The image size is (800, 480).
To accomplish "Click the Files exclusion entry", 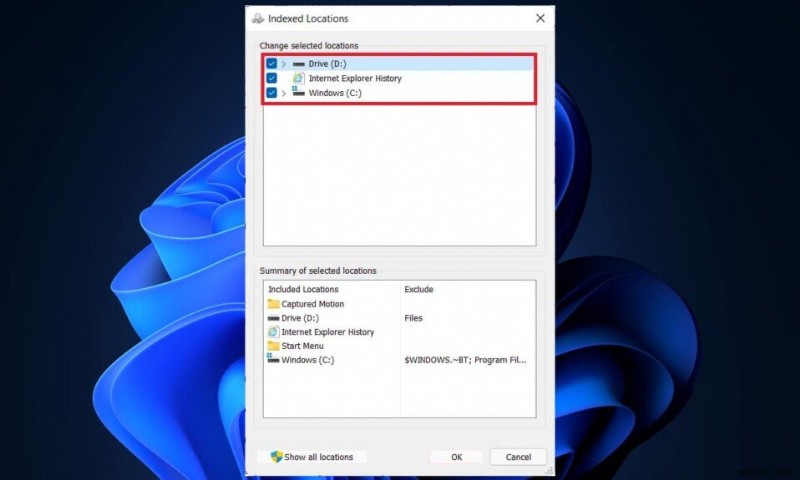I will pos(413,318).
